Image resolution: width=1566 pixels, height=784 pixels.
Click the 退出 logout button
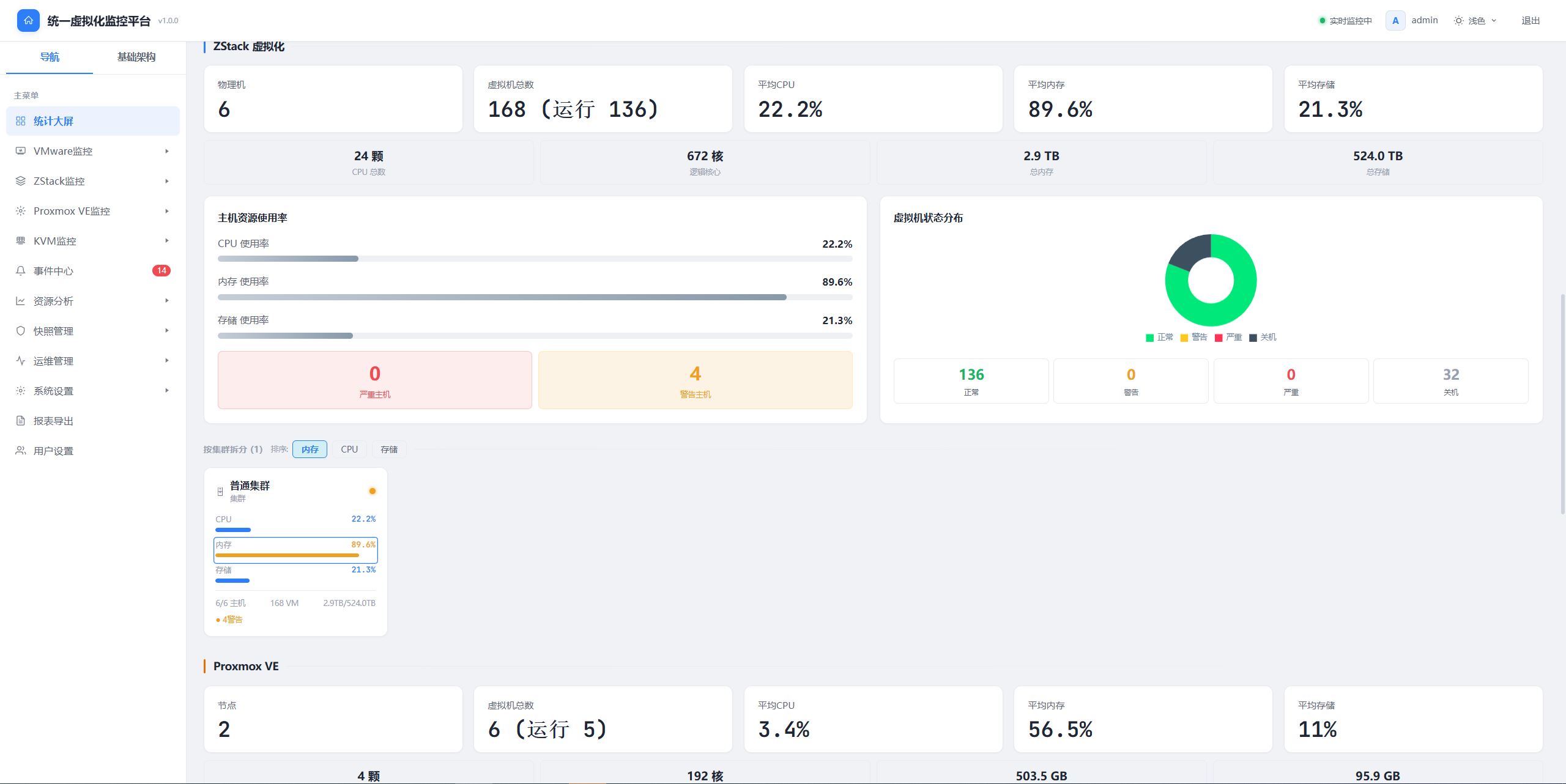(x=1531, y=20)
